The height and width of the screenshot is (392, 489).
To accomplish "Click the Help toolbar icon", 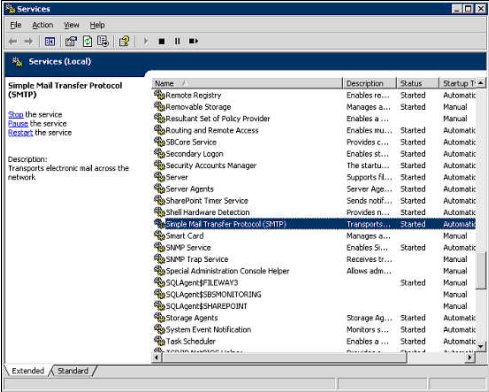I will click(x=124, y=41).
